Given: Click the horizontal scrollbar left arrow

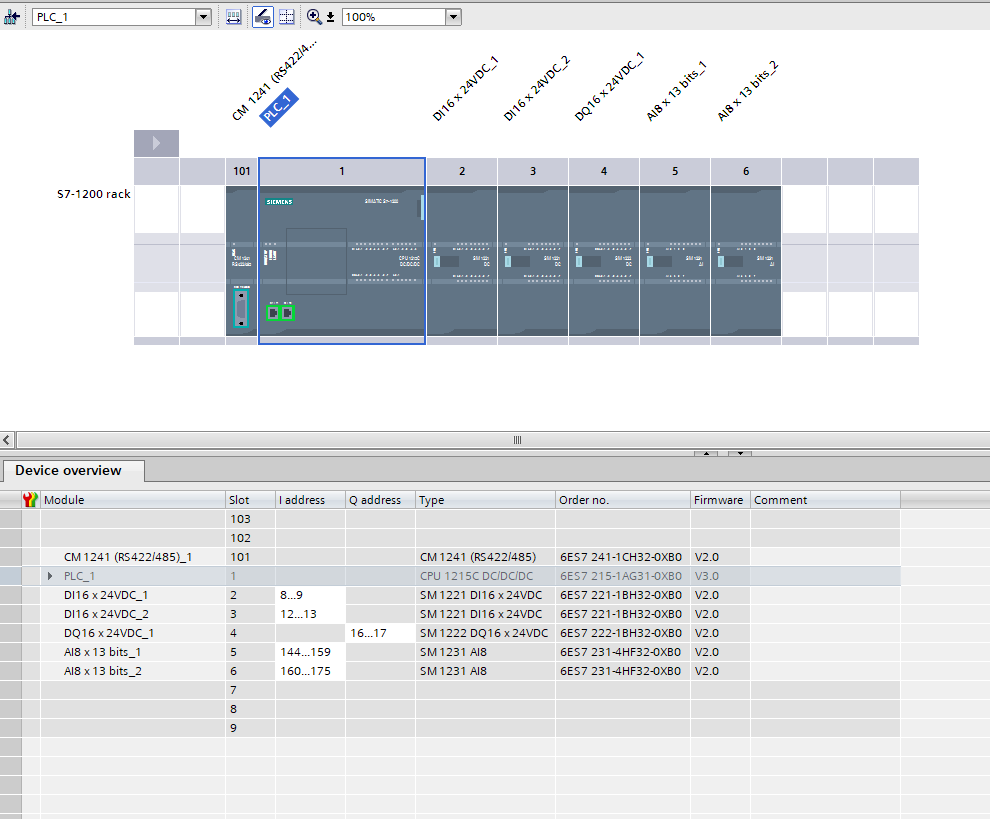Looking at the screenshot, I should [x=7, y=440].
